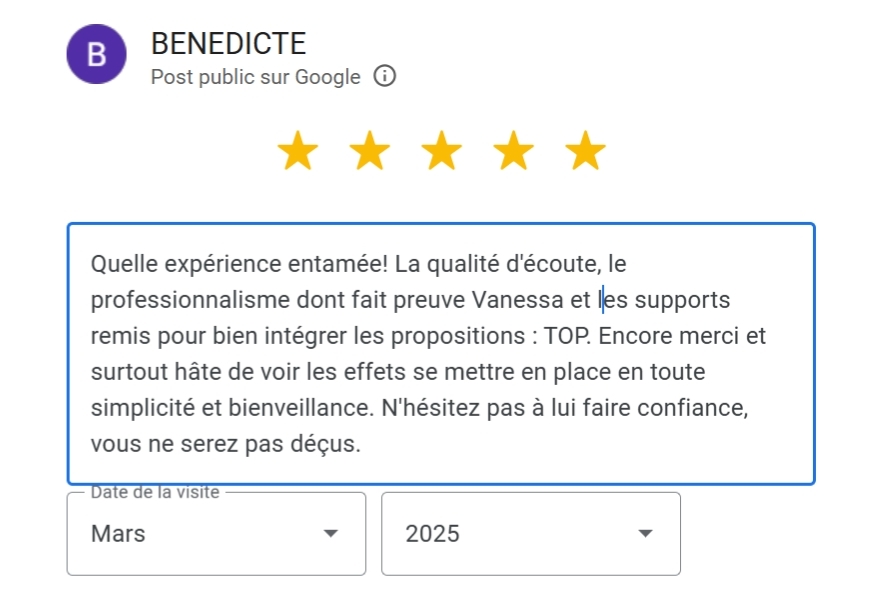Click the arrow in the year selector
870x597 pixels.
[645, 534]
